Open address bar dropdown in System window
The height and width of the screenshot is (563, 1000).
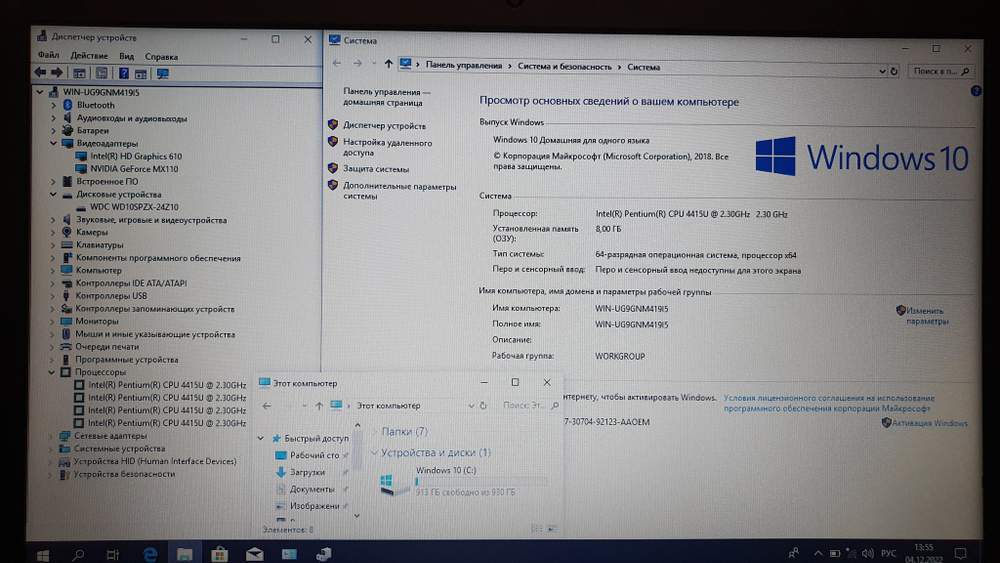point(882,71)
